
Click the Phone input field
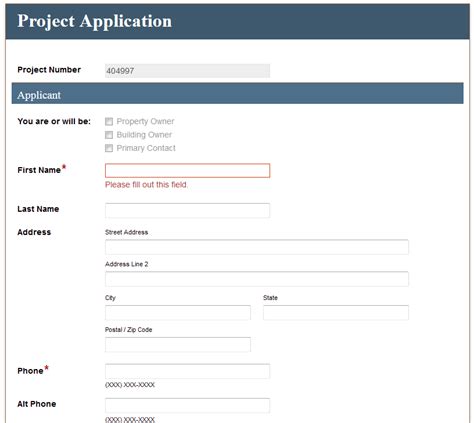point(187,371)
